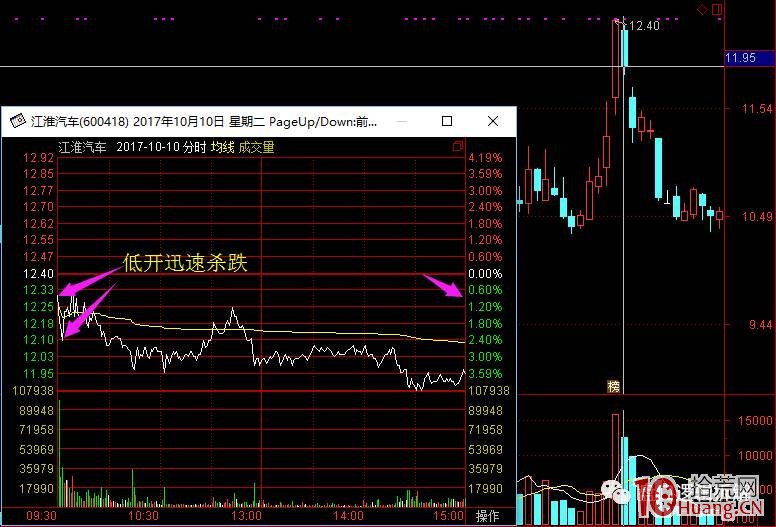This screenshot has height=527, width=776.
Task: Click the 12.92 price label
Action: pyautogui.click(x=39, y=158)
